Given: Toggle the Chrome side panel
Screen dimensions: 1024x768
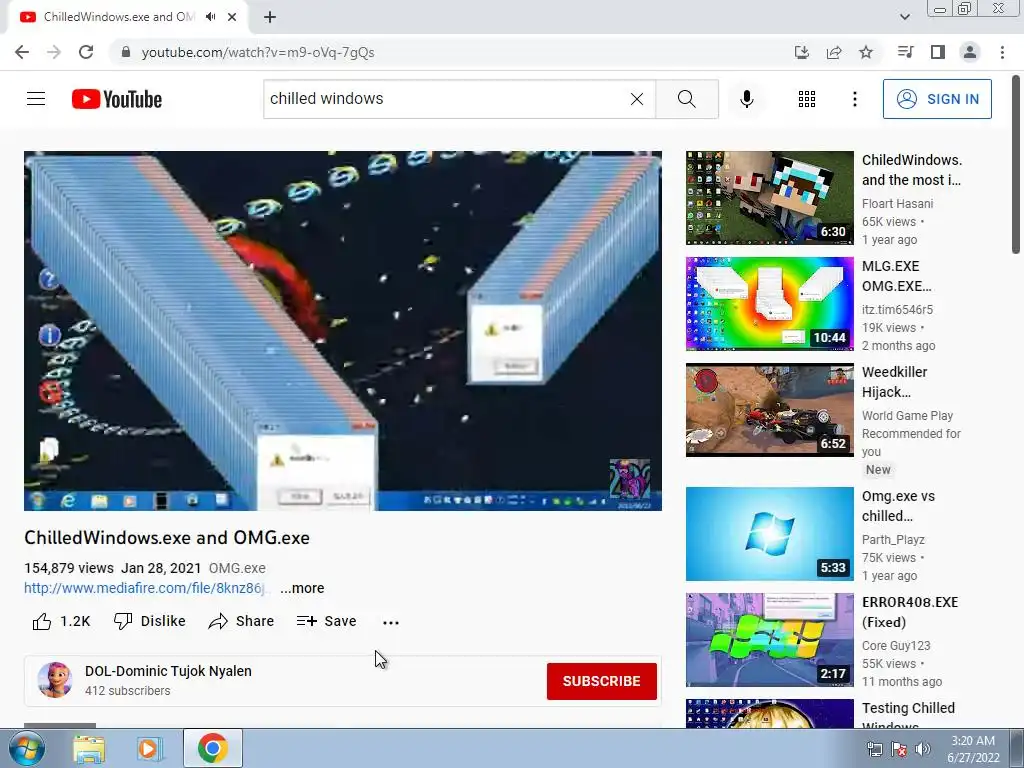Looking at the screenshot, I should pyautogui.click(x=938, y=52).
